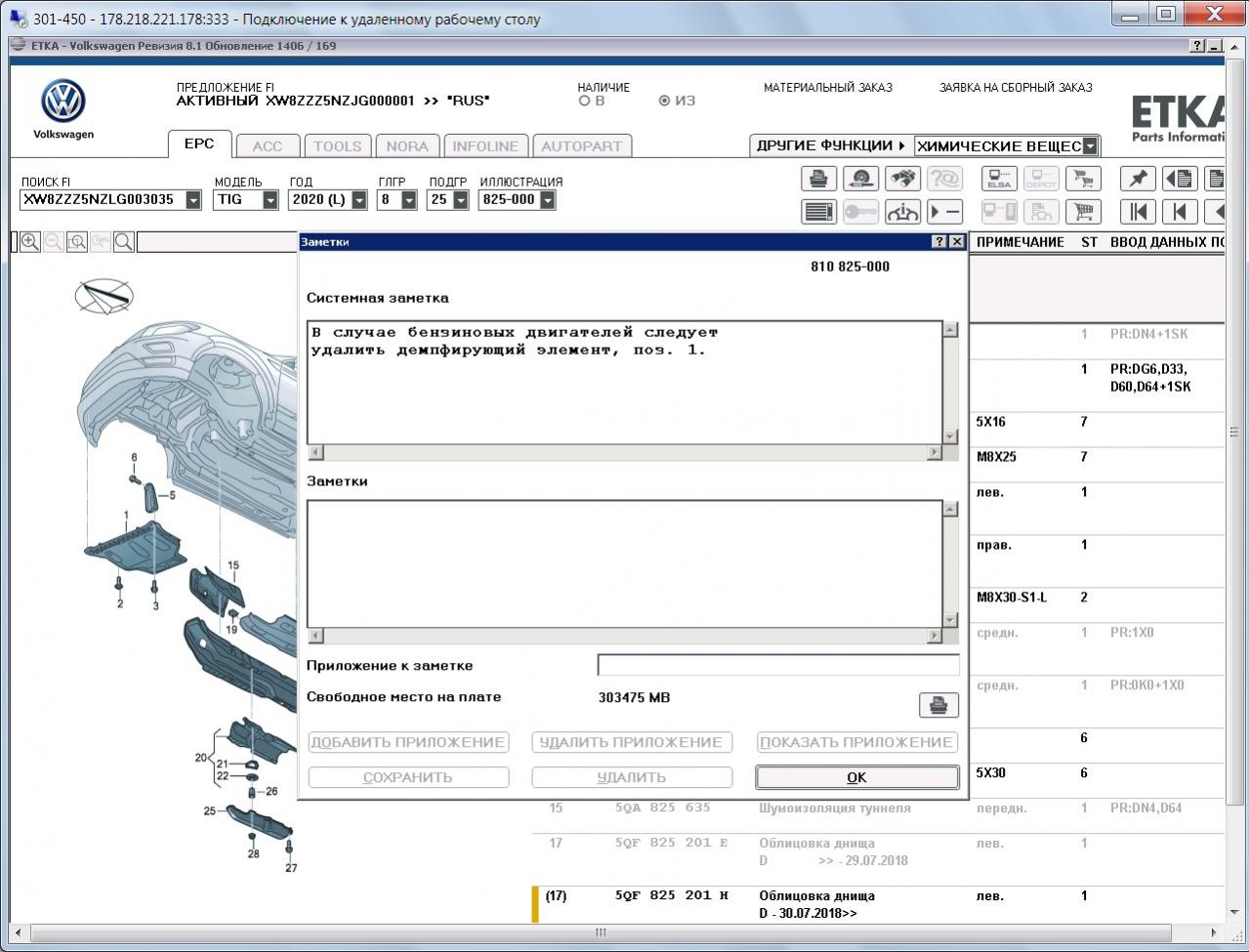Image resolution: width=1249 pixels, height=952 pixels.
Task: Select the 'В' availability radio button
Action: 585,101
